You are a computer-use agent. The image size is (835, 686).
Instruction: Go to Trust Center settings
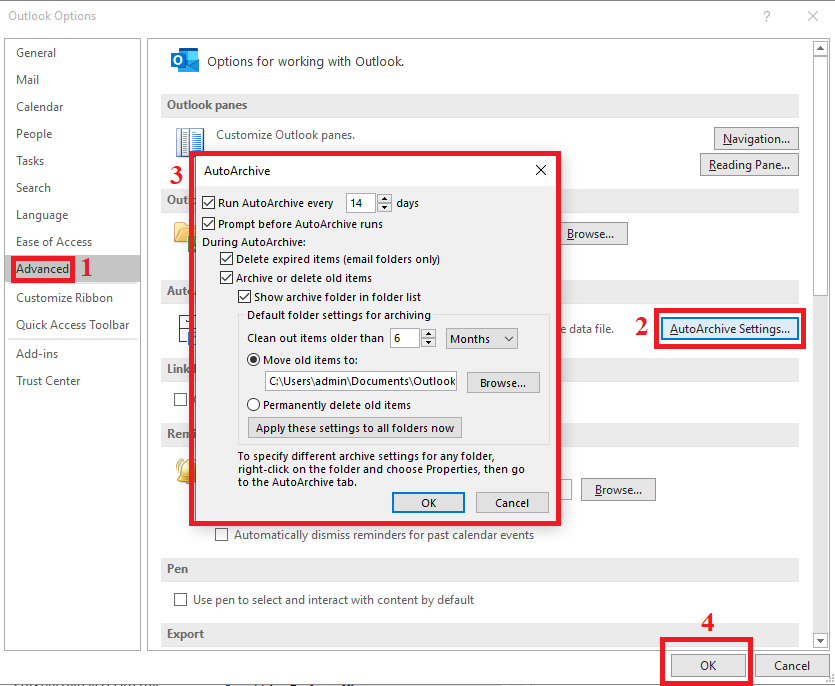tap(48, 381)
